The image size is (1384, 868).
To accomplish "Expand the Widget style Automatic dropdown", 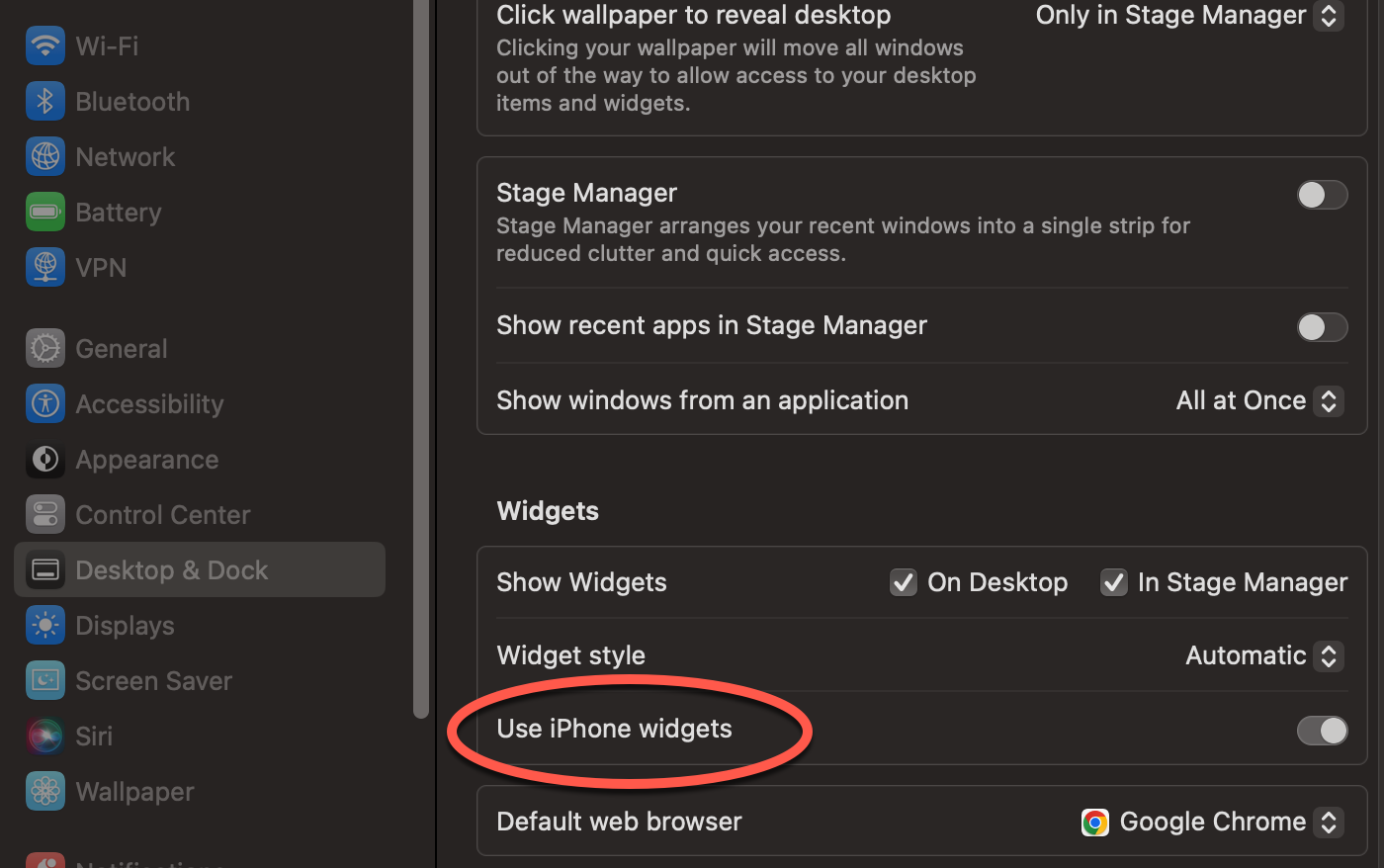I will [x=1264, y=655].
